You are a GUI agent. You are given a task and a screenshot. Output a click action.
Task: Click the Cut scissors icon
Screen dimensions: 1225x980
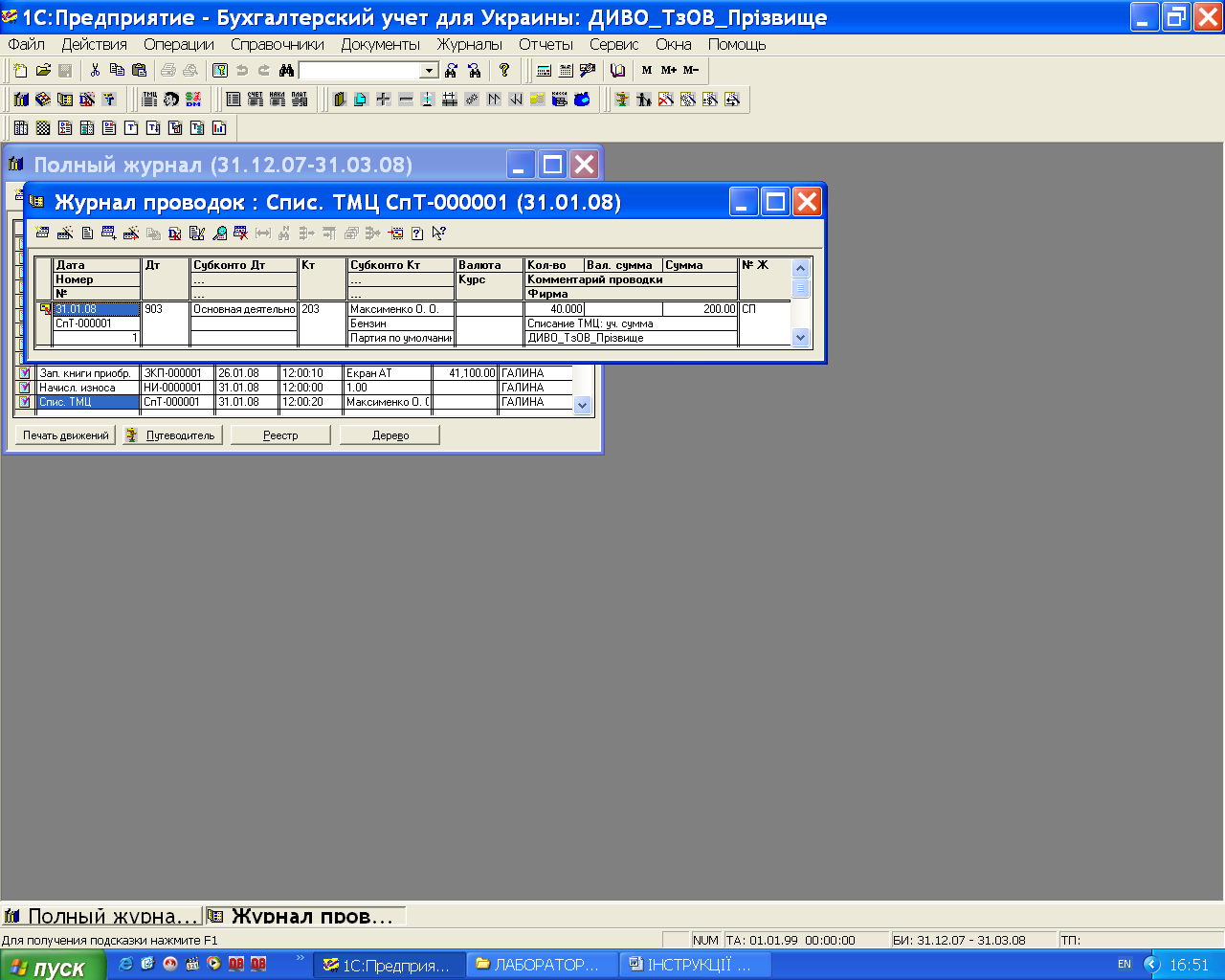(95, 70)
